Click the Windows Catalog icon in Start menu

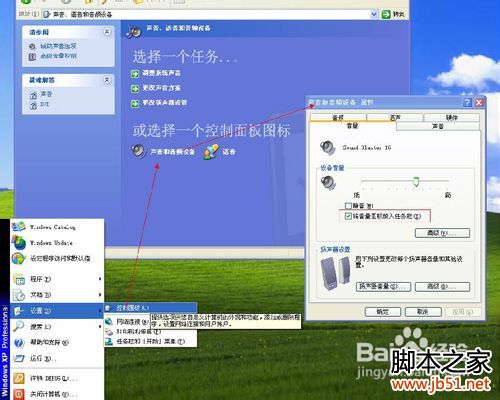(x=19, y=227)
